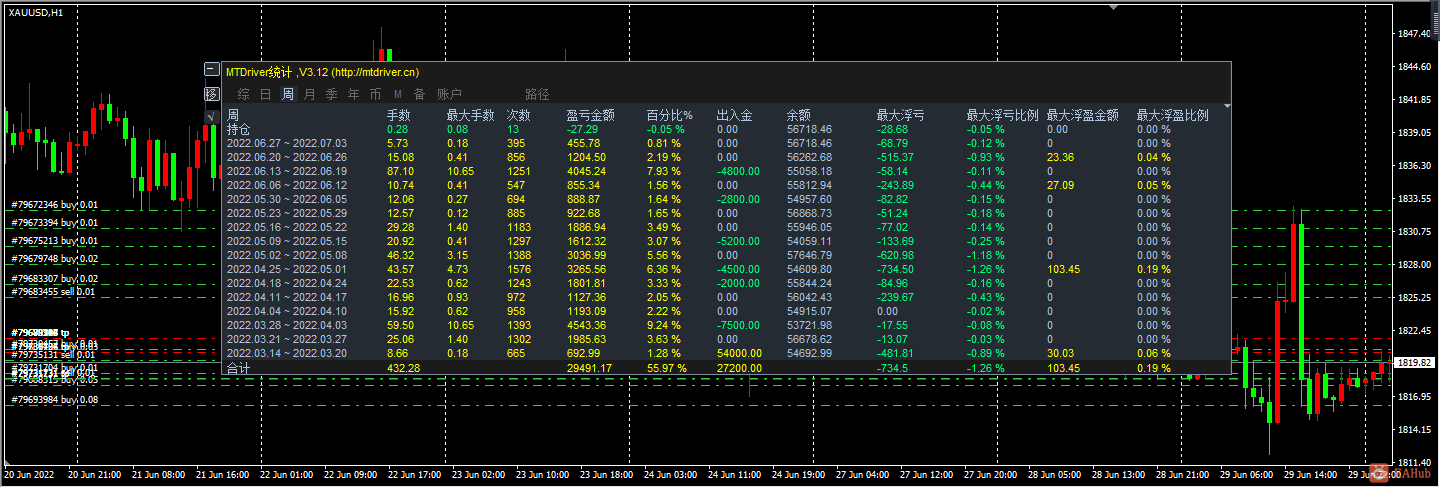Click the 最大浮亏比例 column header

(1003, 115)
